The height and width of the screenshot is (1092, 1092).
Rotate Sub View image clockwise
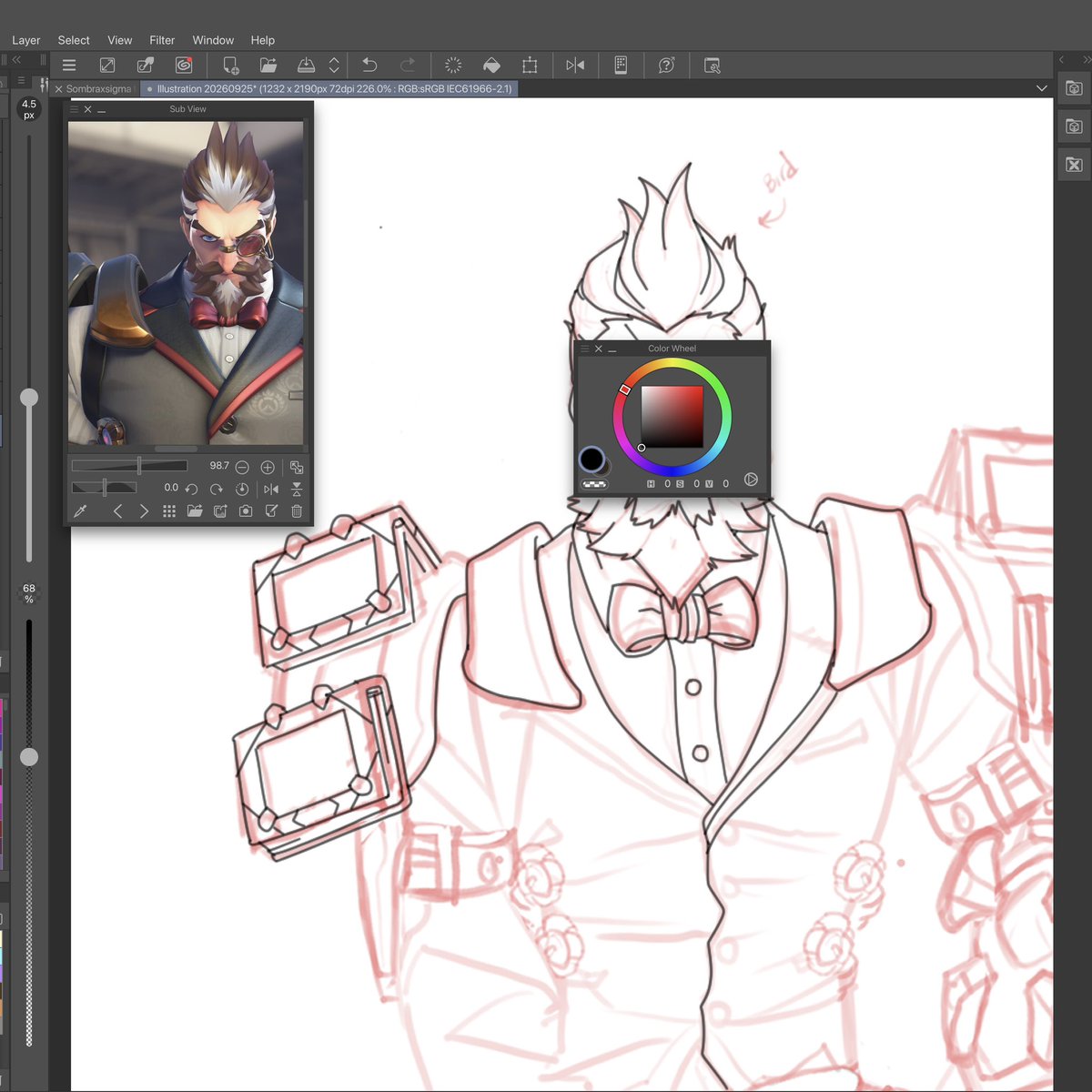[217, 489]
